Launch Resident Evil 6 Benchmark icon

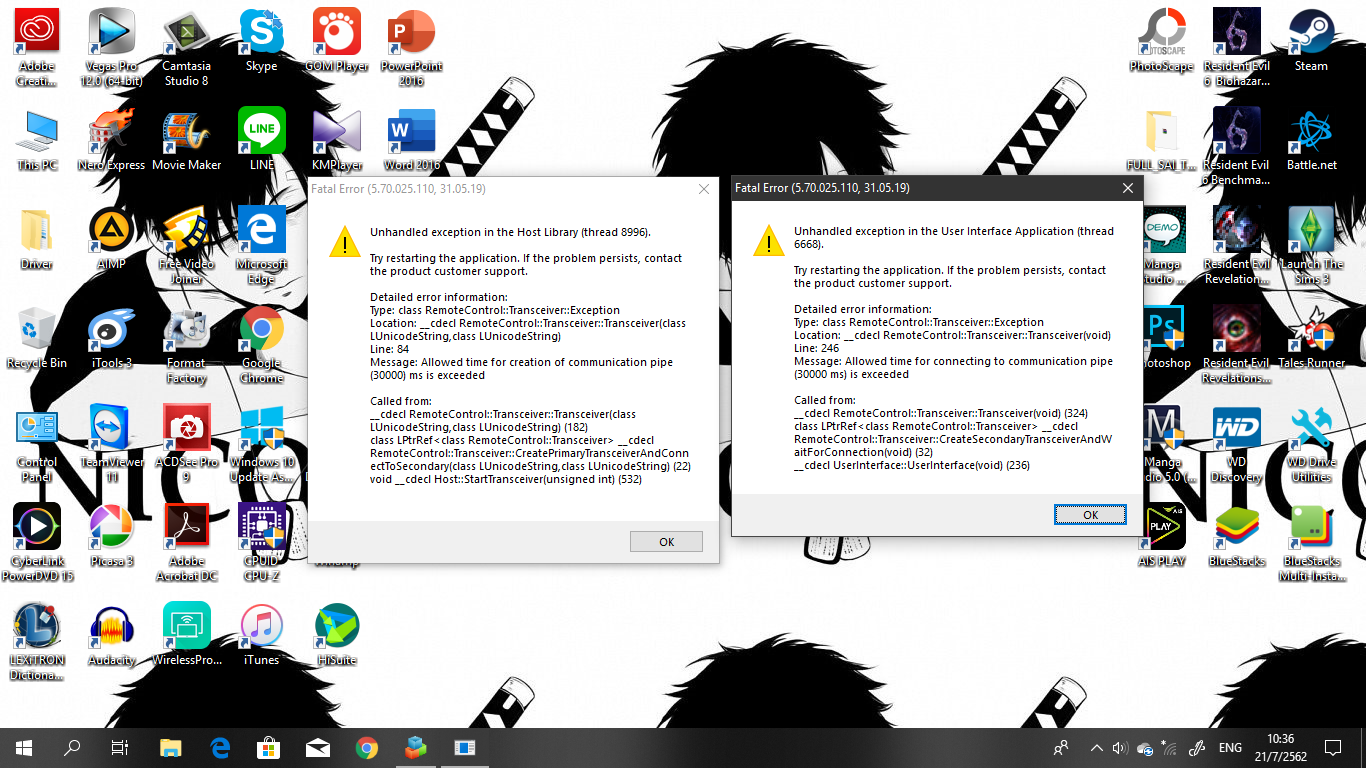(x=1237, y=145)
